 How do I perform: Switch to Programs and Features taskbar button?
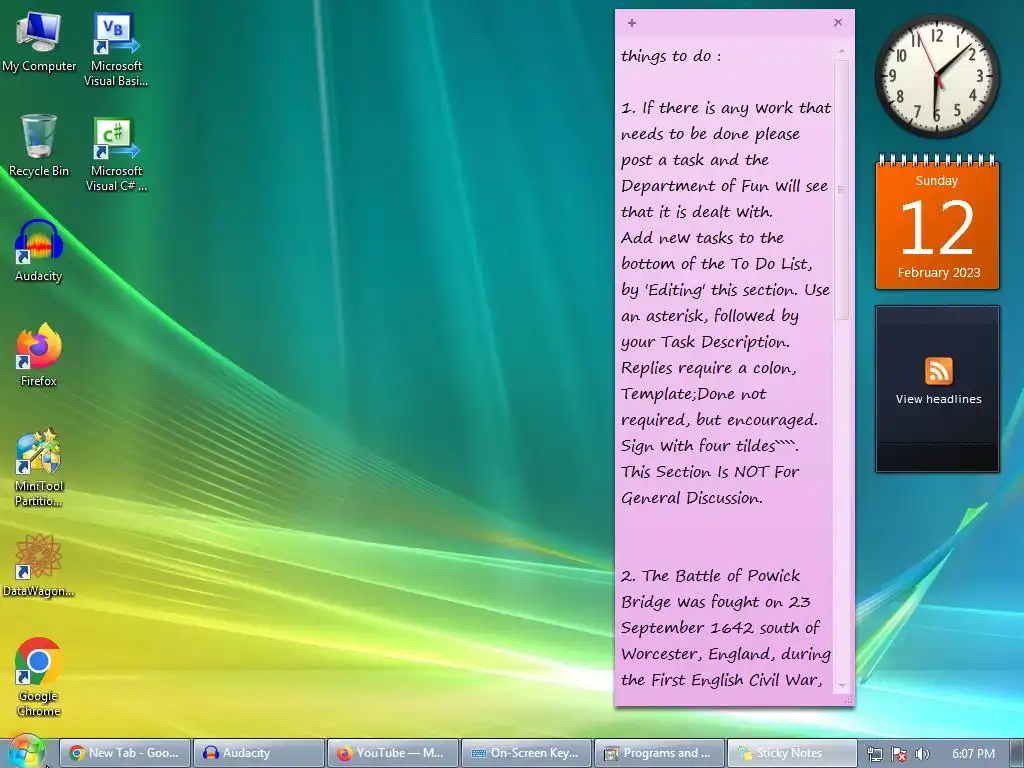(659, 753)
